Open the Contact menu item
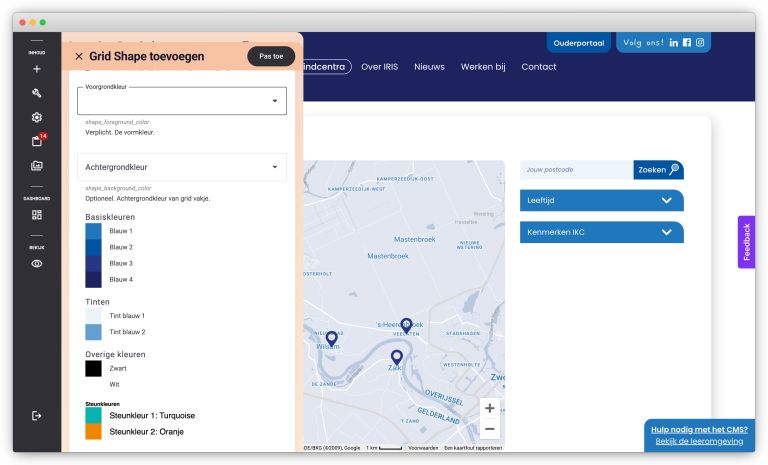Image resolution: width=768 pixels, height=465 pixels. pyautogui.click(x=539, y=67)
